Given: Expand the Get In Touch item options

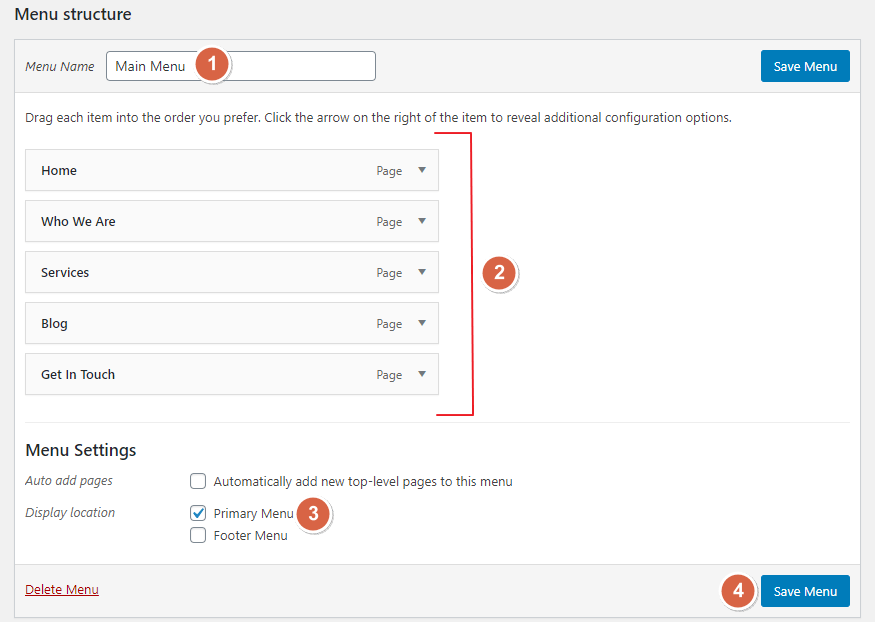Looking at the screenshot, I should 422,374.
